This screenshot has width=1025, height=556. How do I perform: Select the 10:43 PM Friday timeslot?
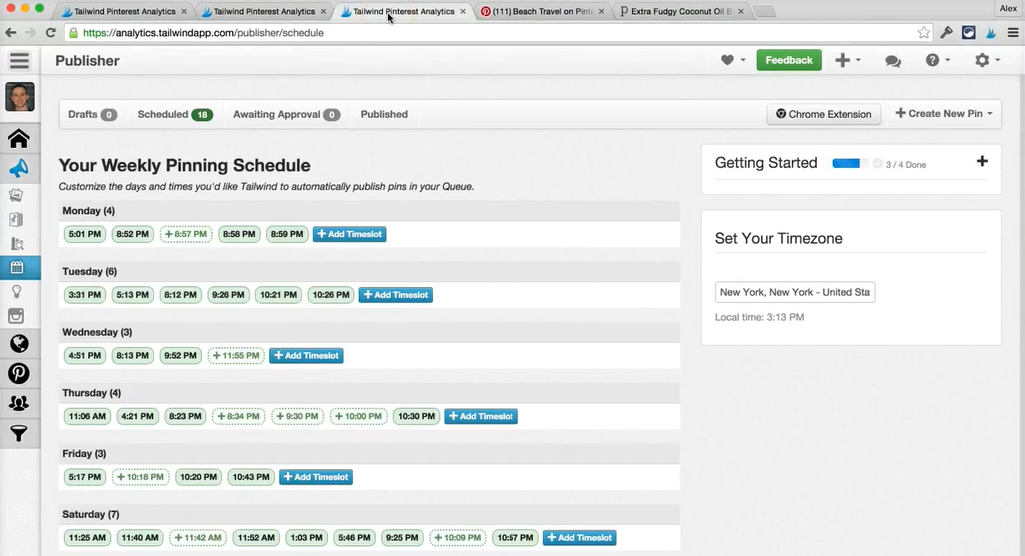point(251,477)
